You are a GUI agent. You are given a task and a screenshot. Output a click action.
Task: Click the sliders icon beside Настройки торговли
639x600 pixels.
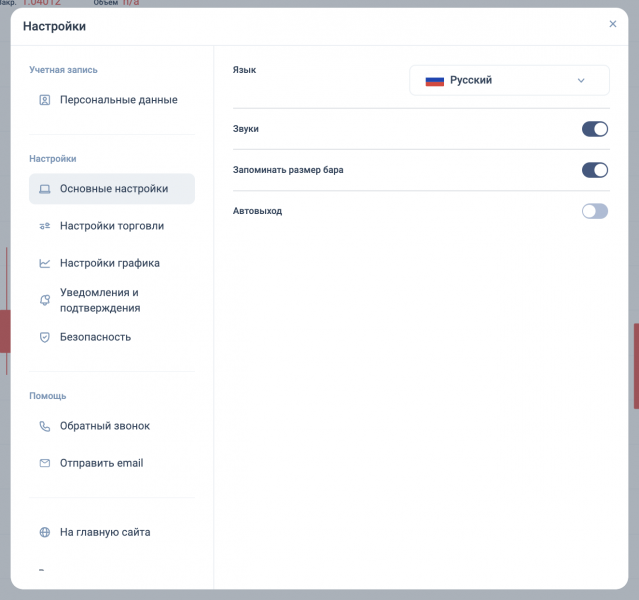click(x=44, y=226)
